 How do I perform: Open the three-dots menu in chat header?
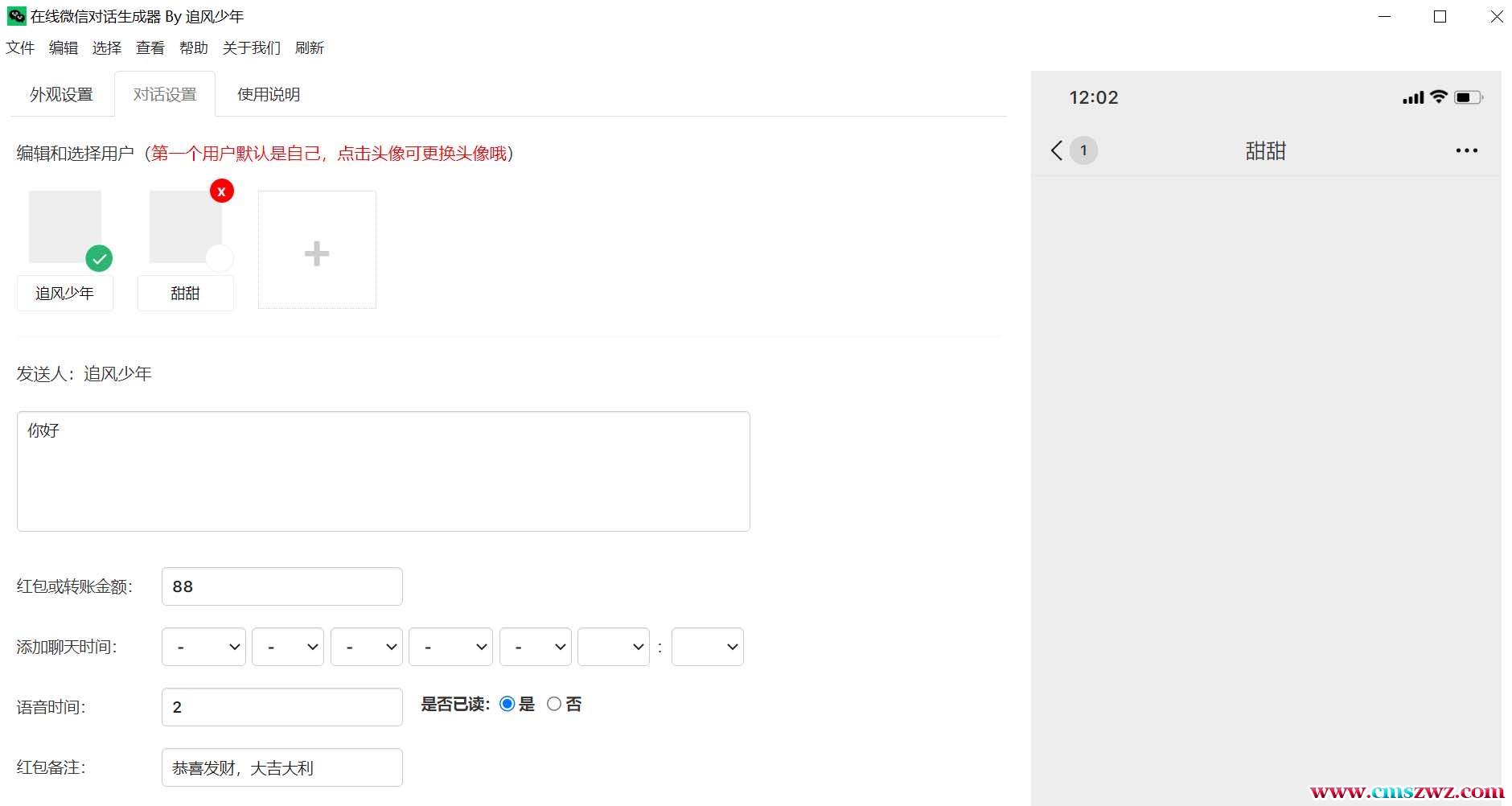point(1466,150)
